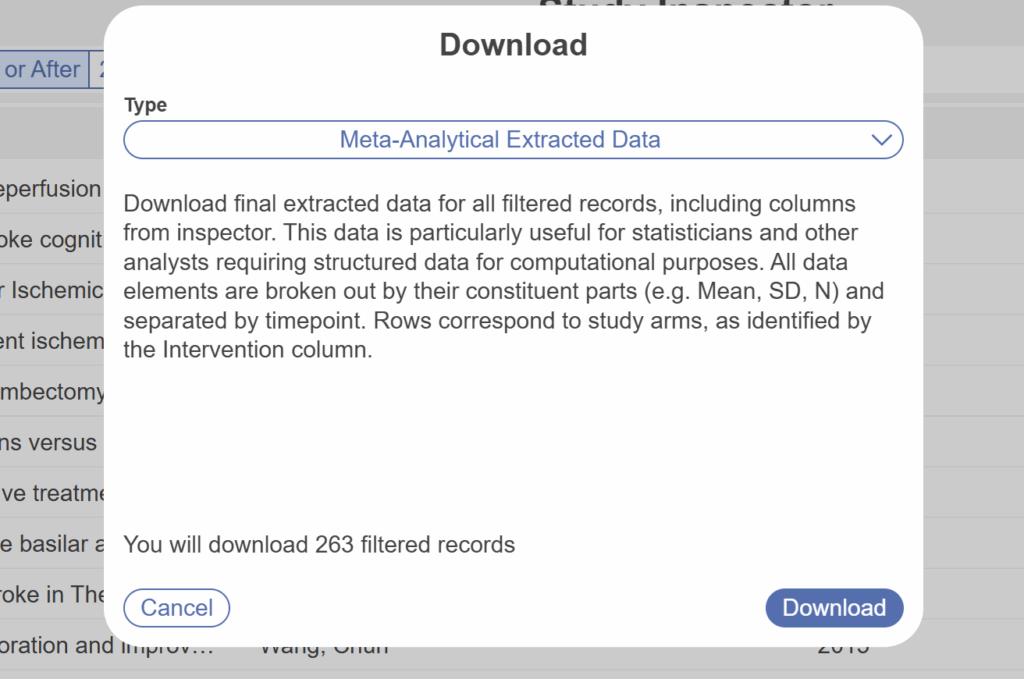
Task: Click the "Type" field label
Action: click(146, 105)
